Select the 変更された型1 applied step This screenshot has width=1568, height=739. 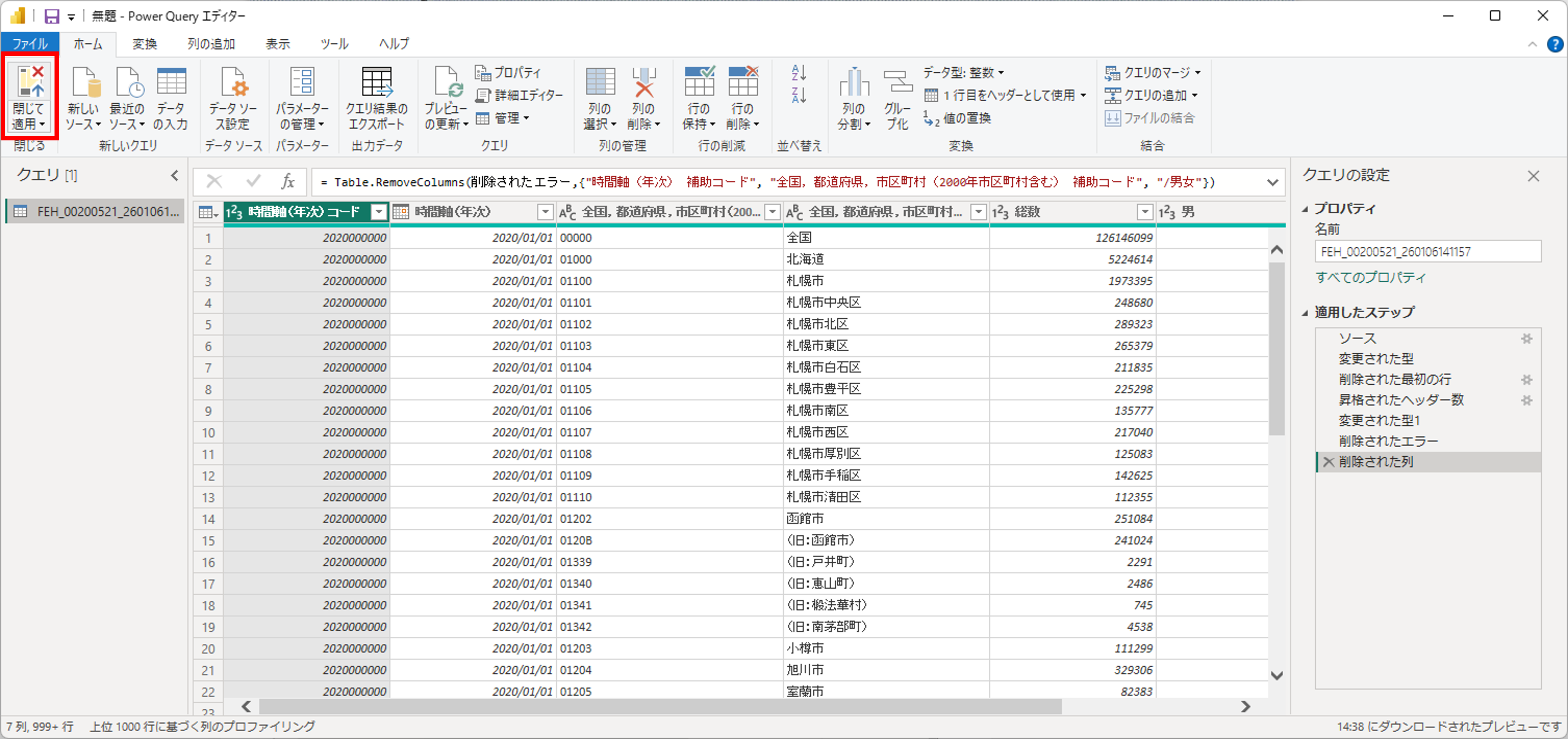1379,421
